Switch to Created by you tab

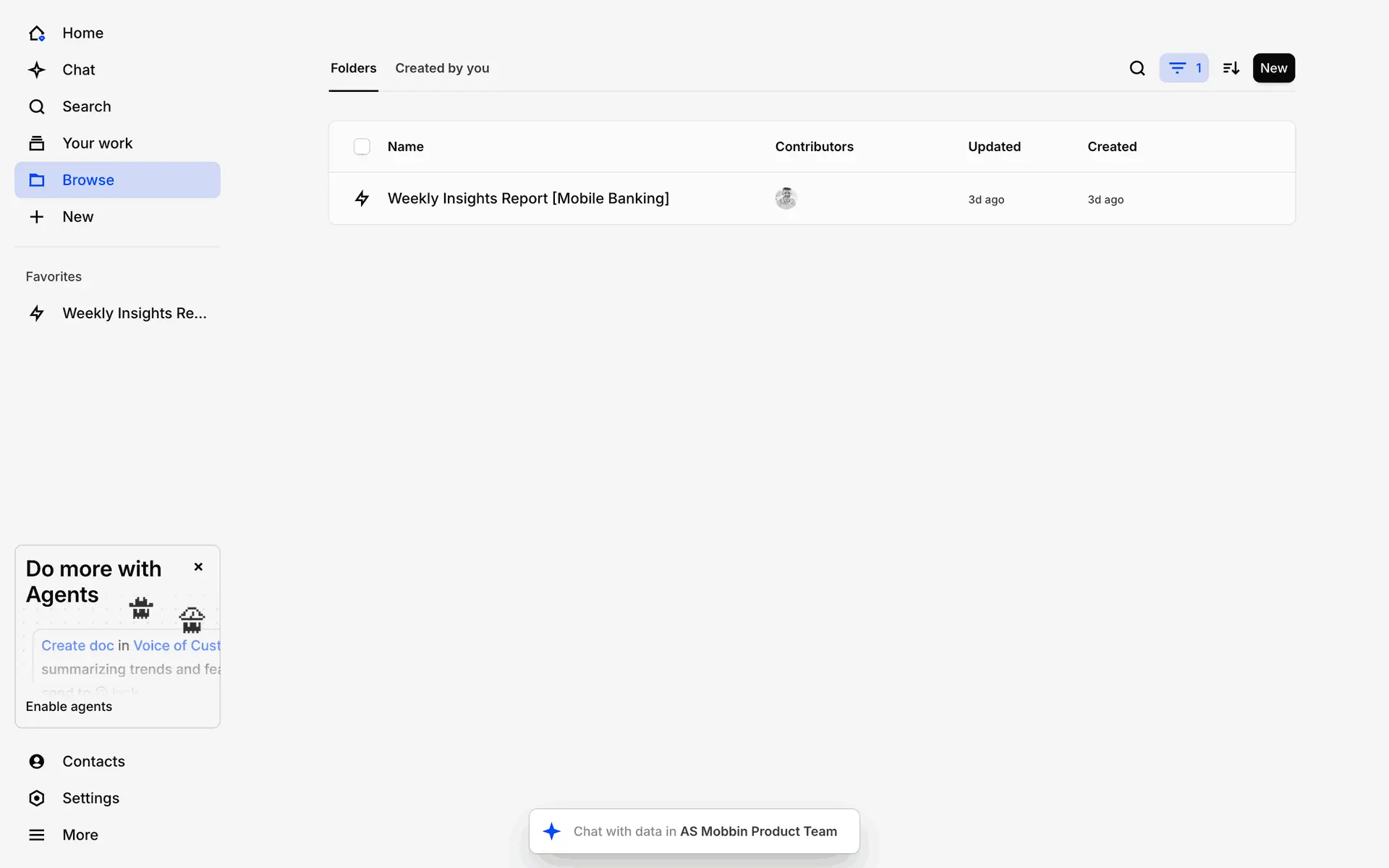[442, 68]
